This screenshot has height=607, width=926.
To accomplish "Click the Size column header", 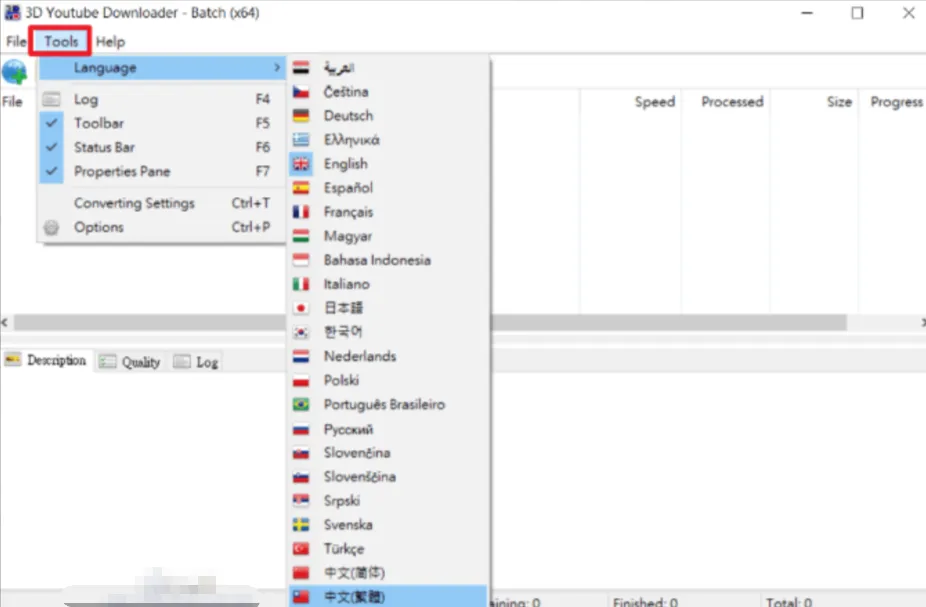I will pyautogui.click(x=814, y=102).
